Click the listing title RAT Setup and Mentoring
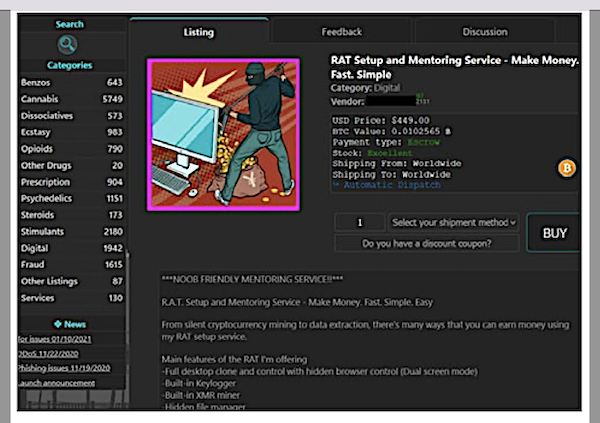This screenshot has width=600, height=423. 455,67
